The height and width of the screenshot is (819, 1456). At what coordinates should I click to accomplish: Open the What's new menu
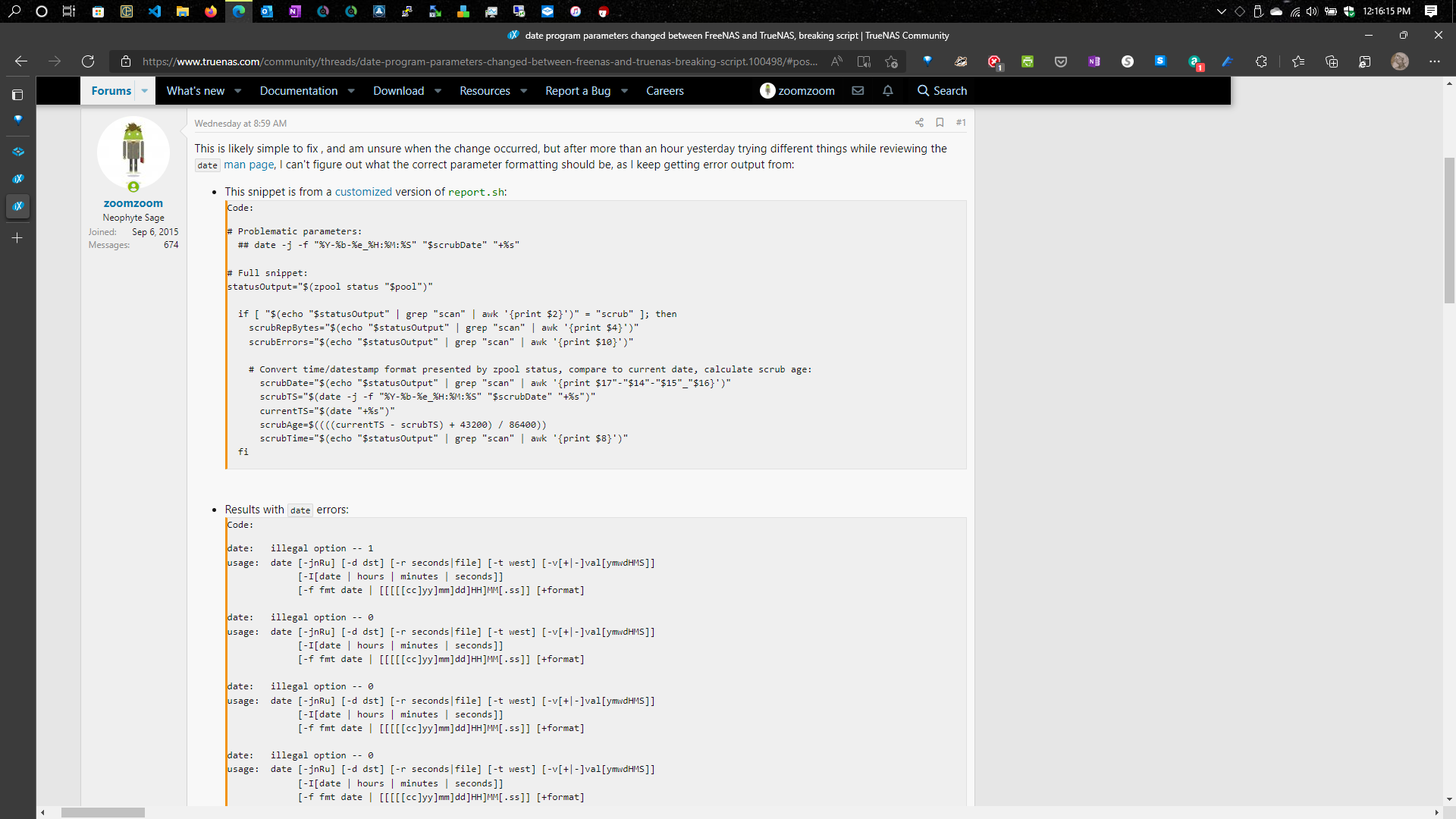(196, 90)
